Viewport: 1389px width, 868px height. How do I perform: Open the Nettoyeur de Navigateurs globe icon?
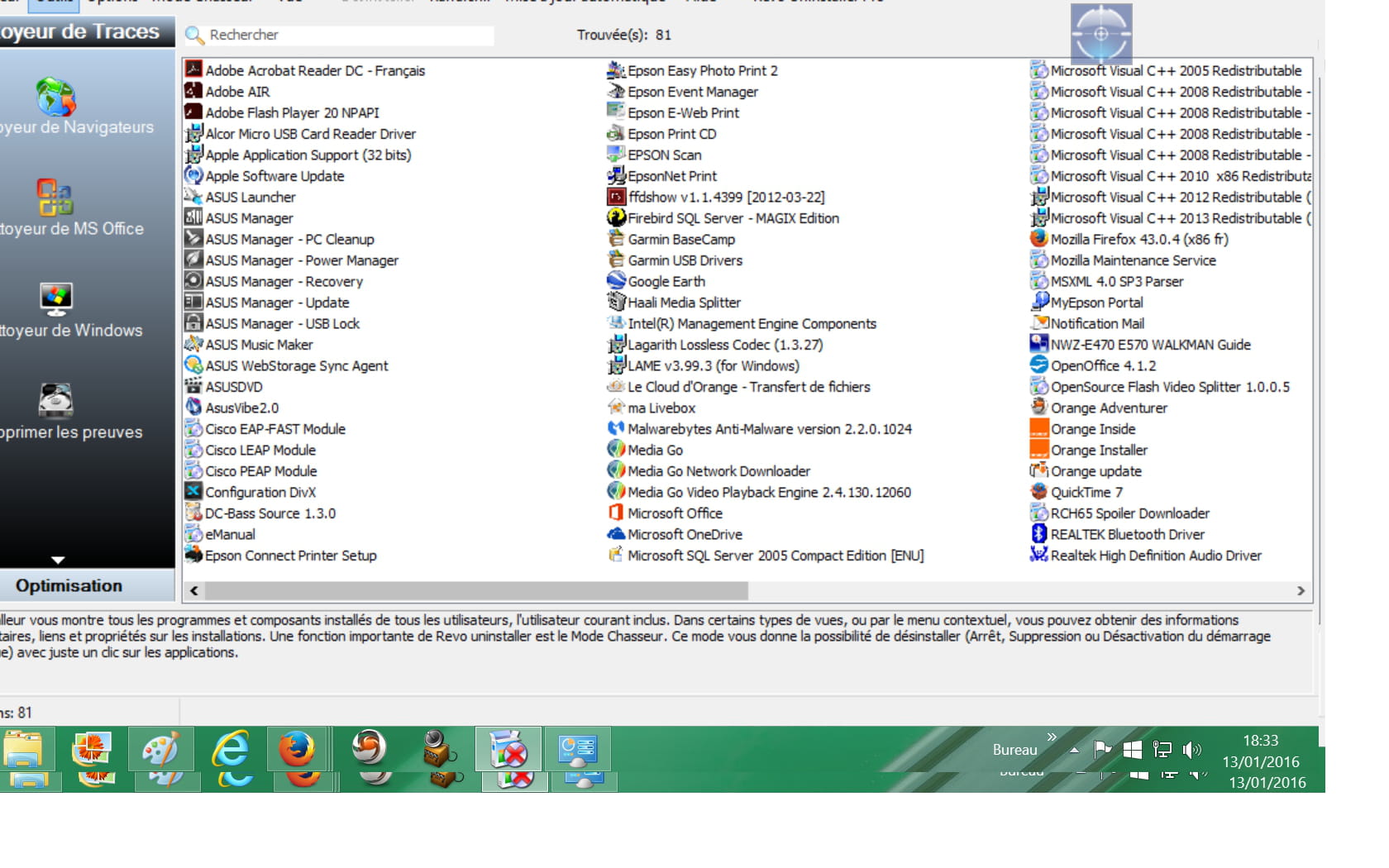pyautogui.click(x=56, y=98)
